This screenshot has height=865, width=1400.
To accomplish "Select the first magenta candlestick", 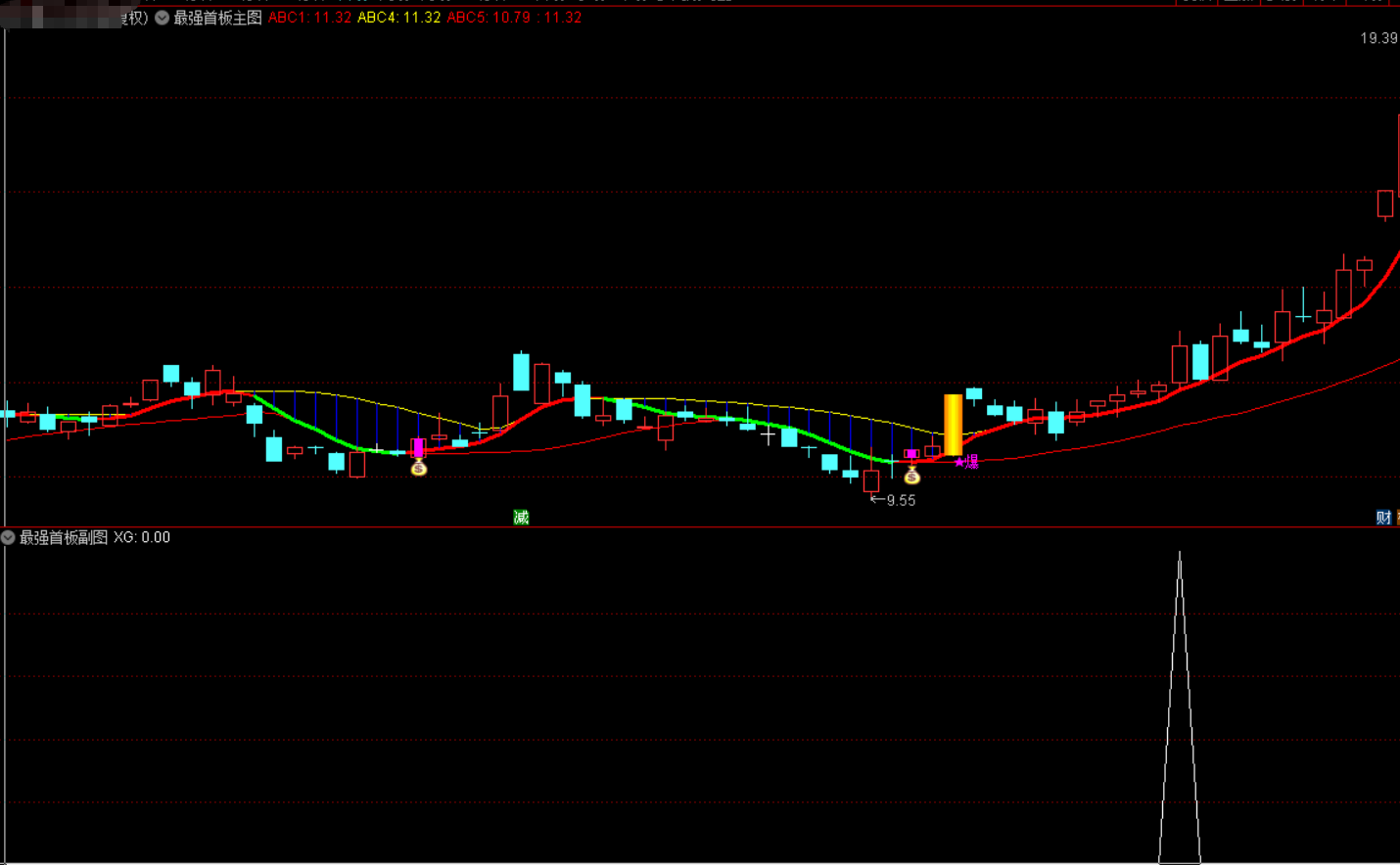I will click(418, 448).
